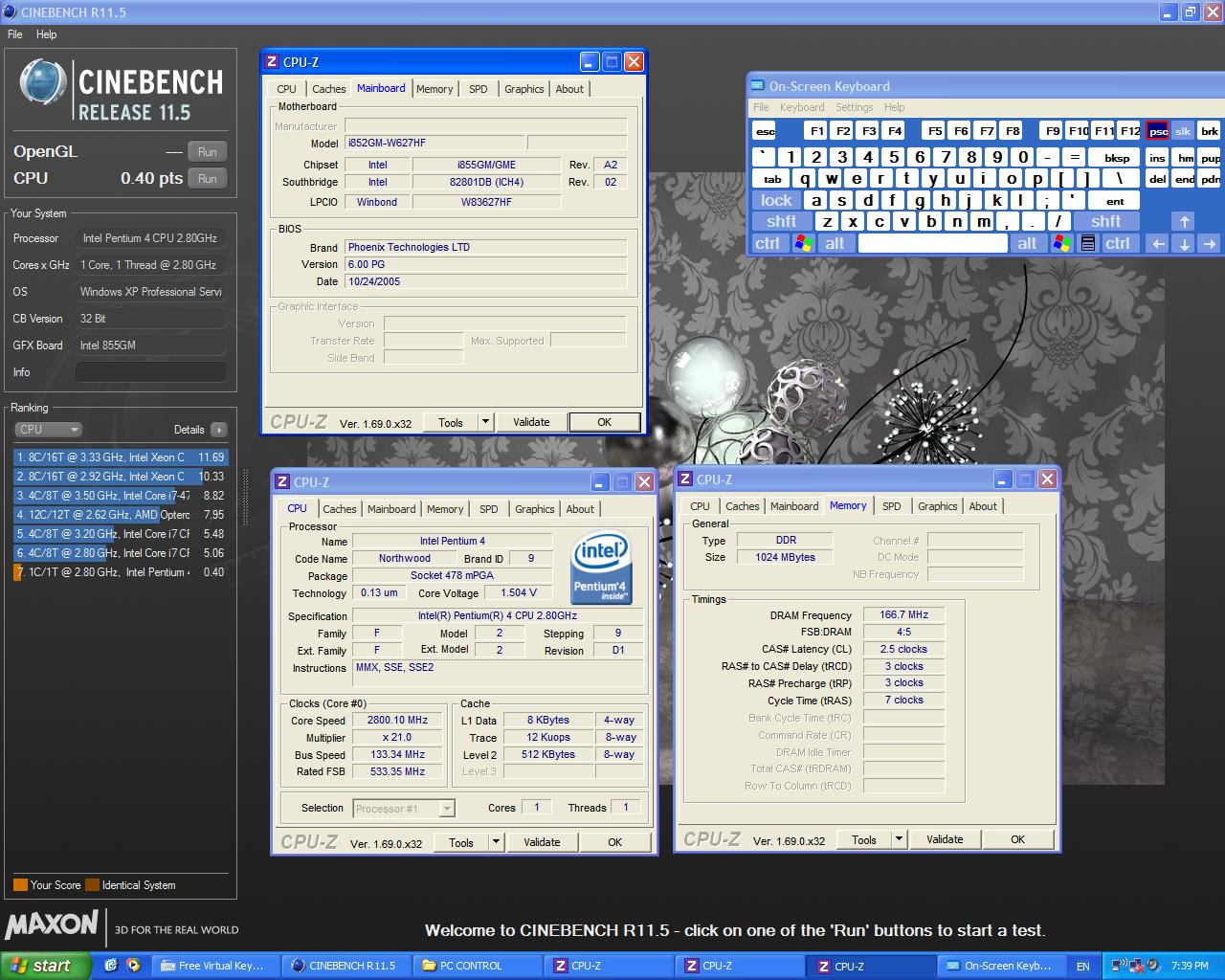Screen dimensions: 1225x980
Task: Run the CPU test in Cinebench
Action: pyautogui.click(x=207, y=179)
